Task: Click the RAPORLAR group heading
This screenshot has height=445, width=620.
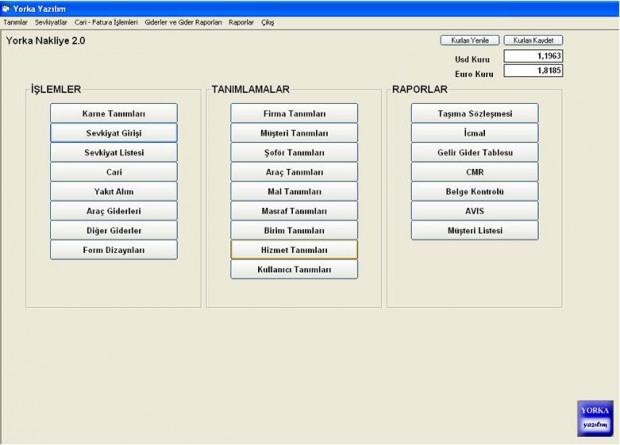Action: click(x=420, y=89)
